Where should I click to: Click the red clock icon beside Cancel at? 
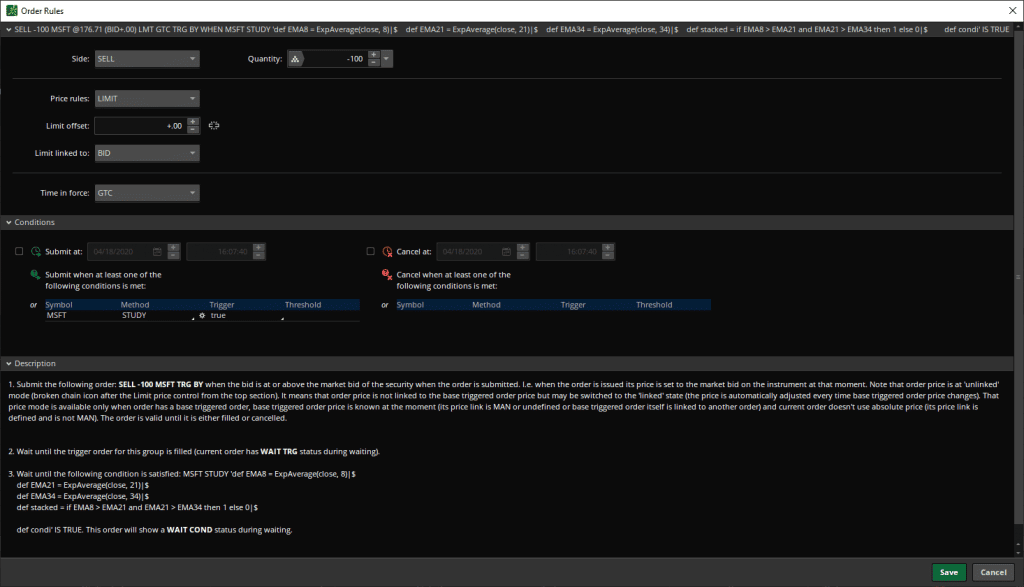tap(387, 251)
